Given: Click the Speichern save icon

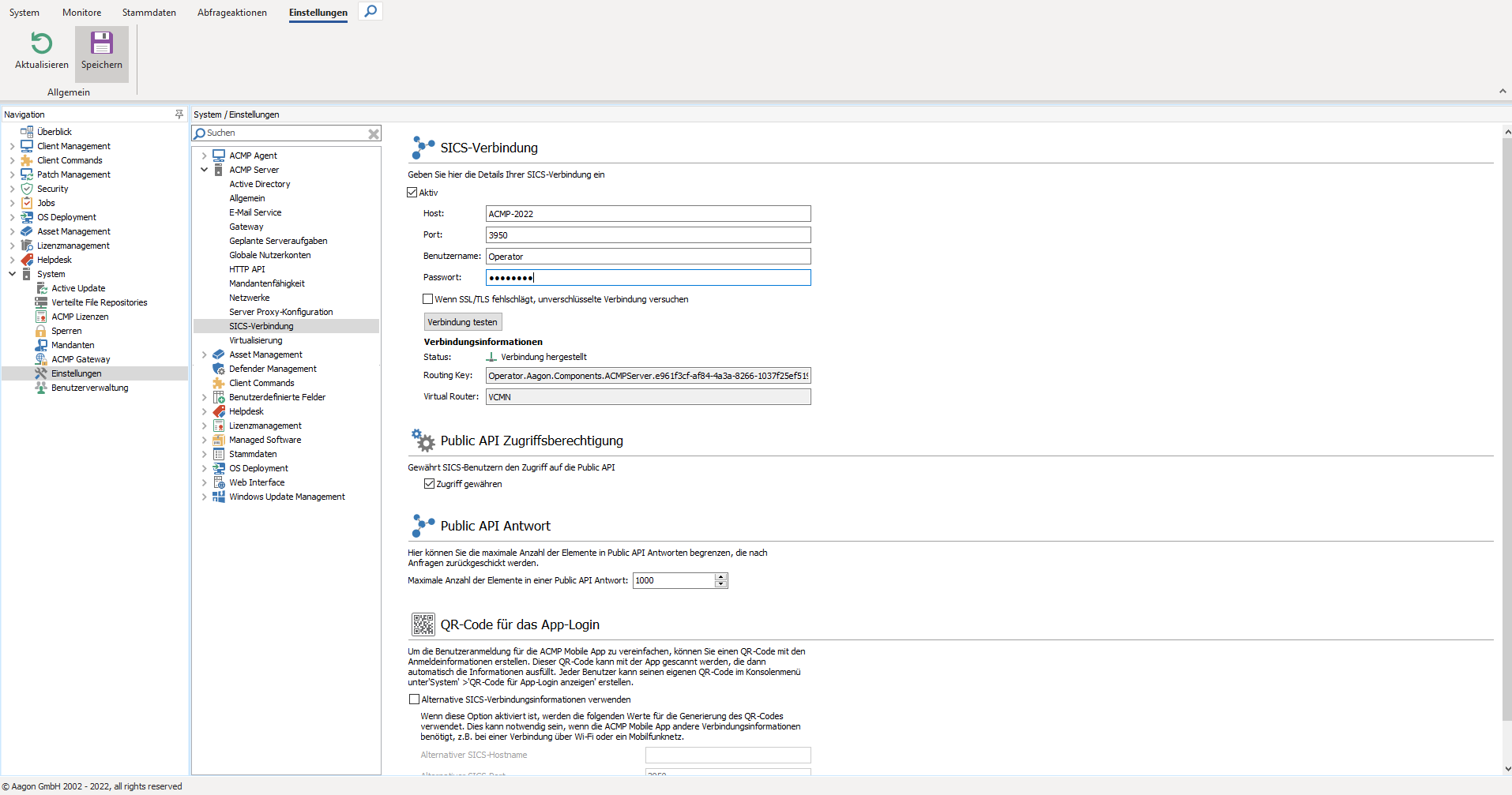Looking at the screenshot, I should [102, 43].
